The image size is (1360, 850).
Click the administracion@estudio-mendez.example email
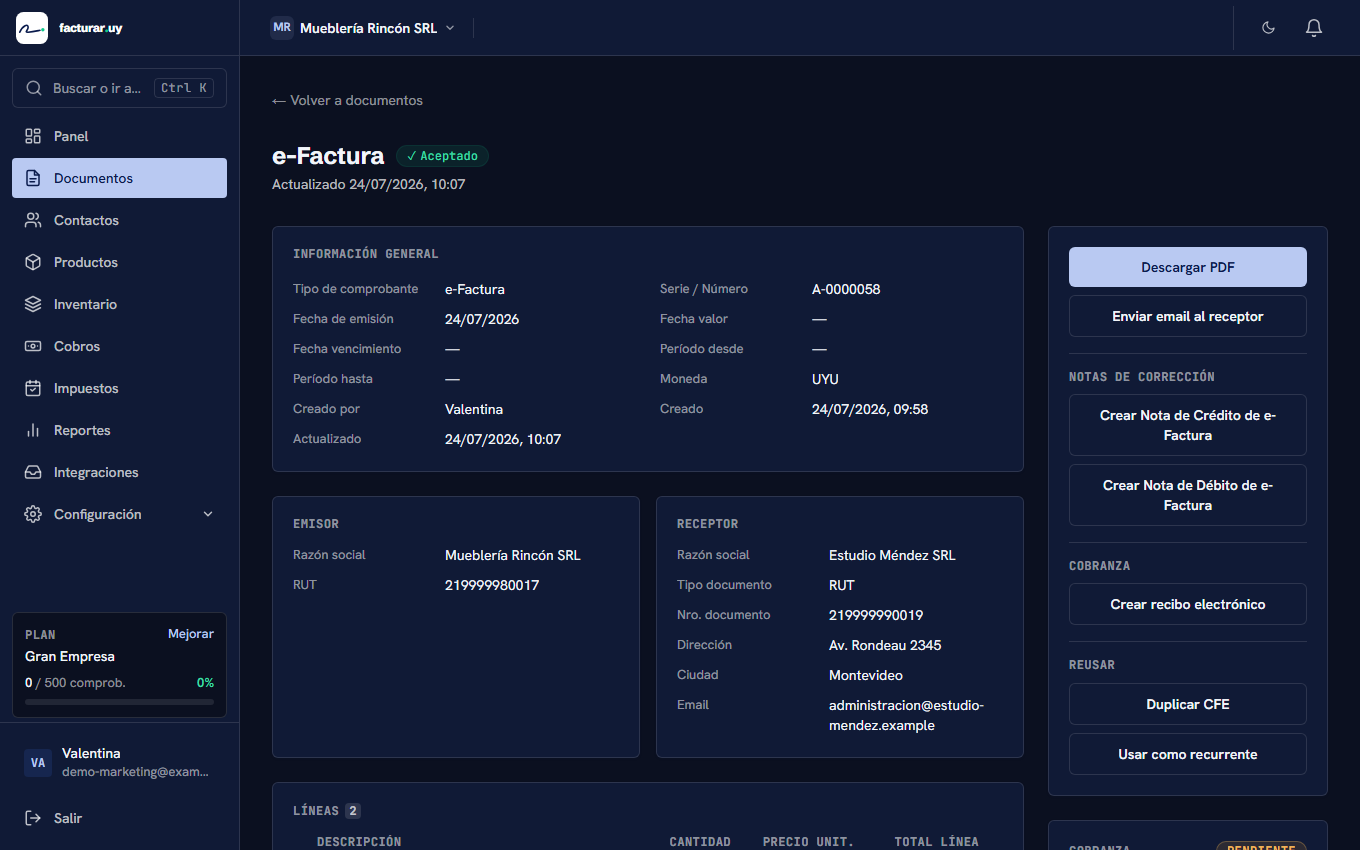[906, 715]
